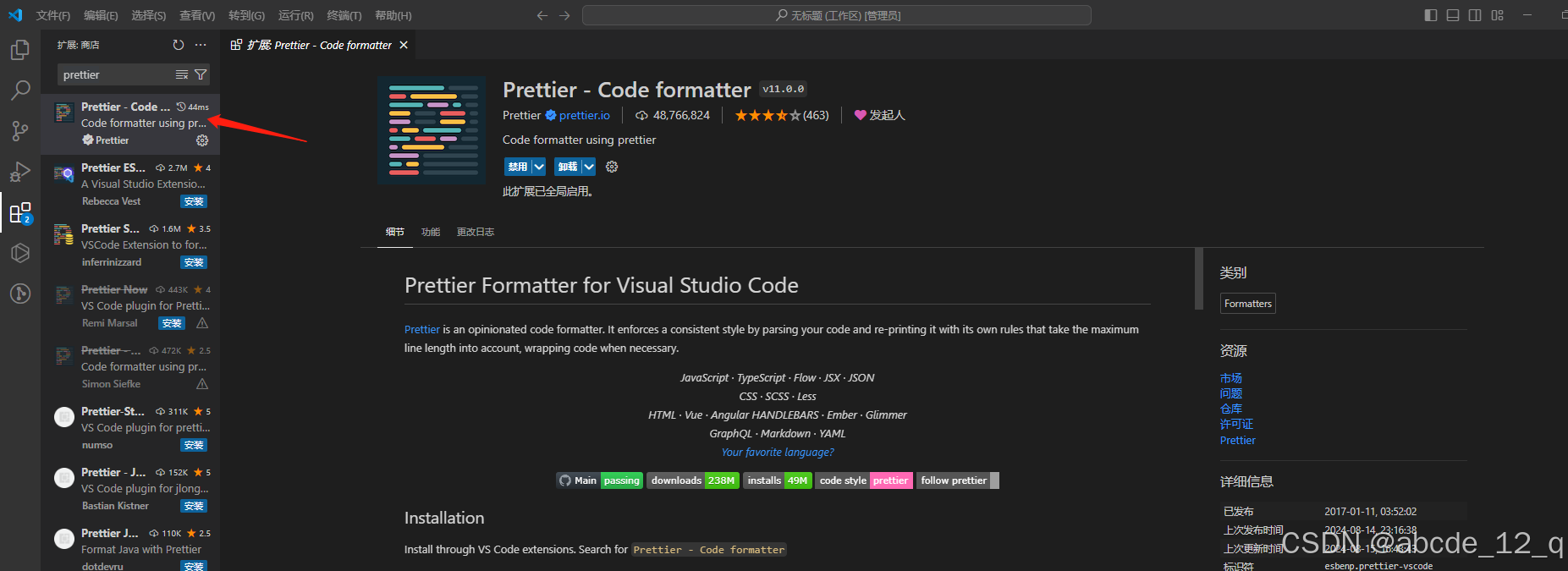
Task: Open the Explorer view in activity bar
Action: click(x=20, y=50)
